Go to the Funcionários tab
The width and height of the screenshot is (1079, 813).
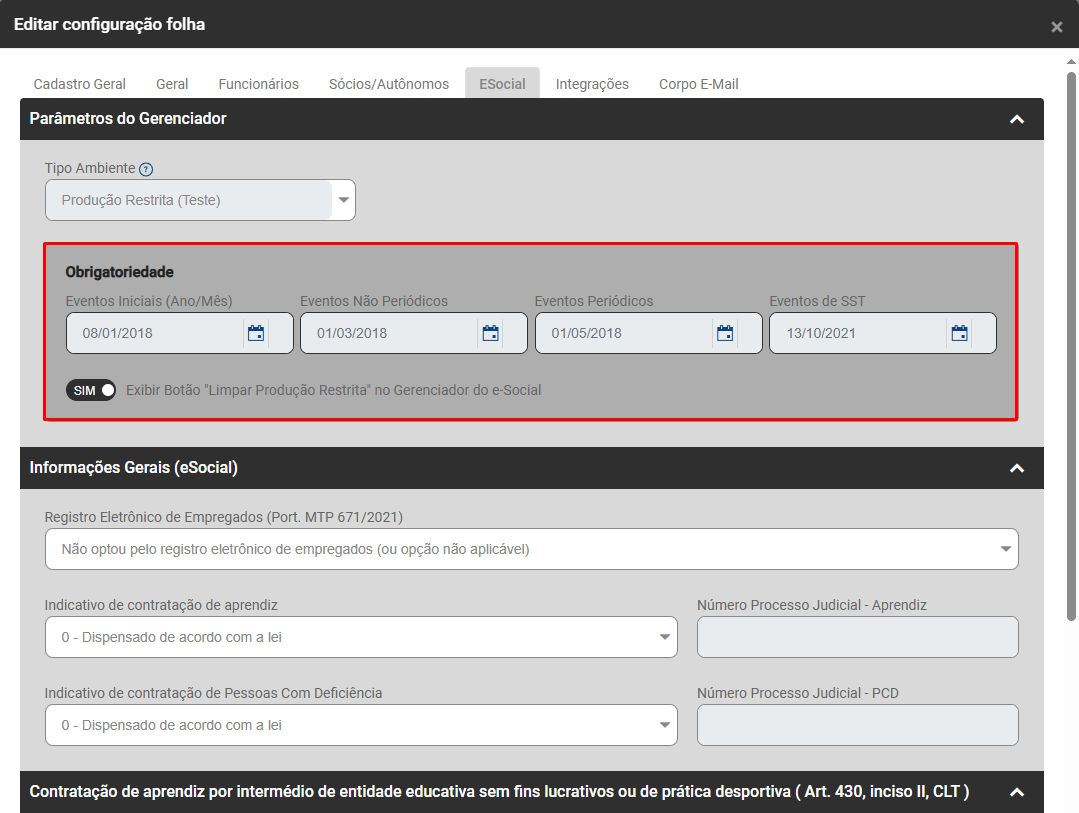(x=258, y=84)
